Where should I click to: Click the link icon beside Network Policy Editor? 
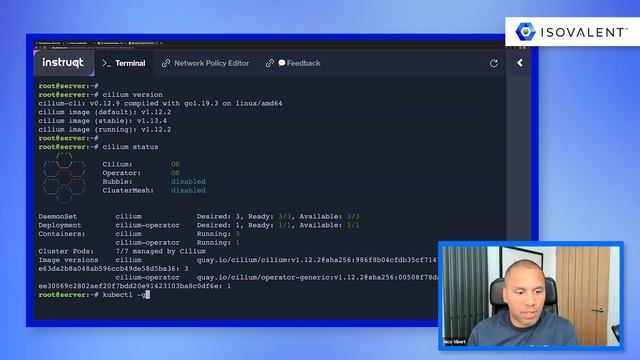(166, 63)
